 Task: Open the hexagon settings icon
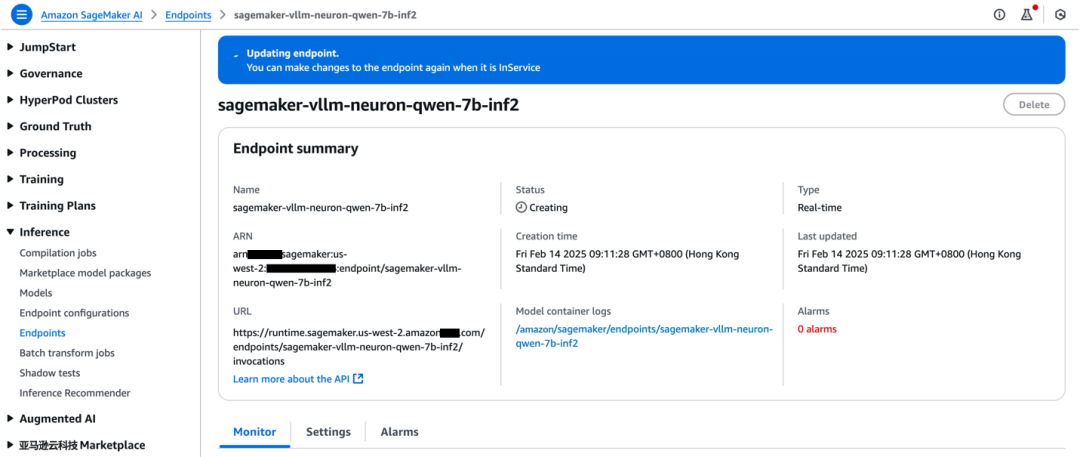point(1061,14)
